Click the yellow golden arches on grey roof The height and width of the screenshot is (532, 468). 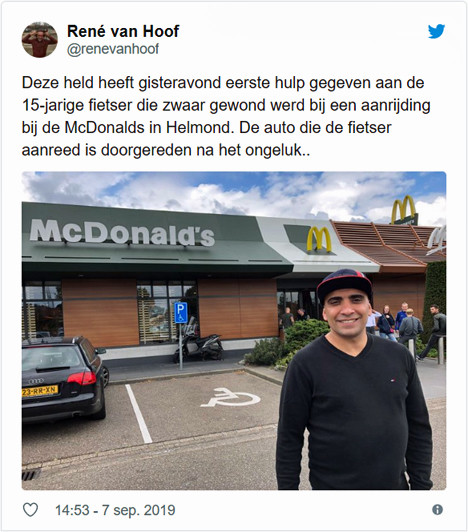(319, 239)
